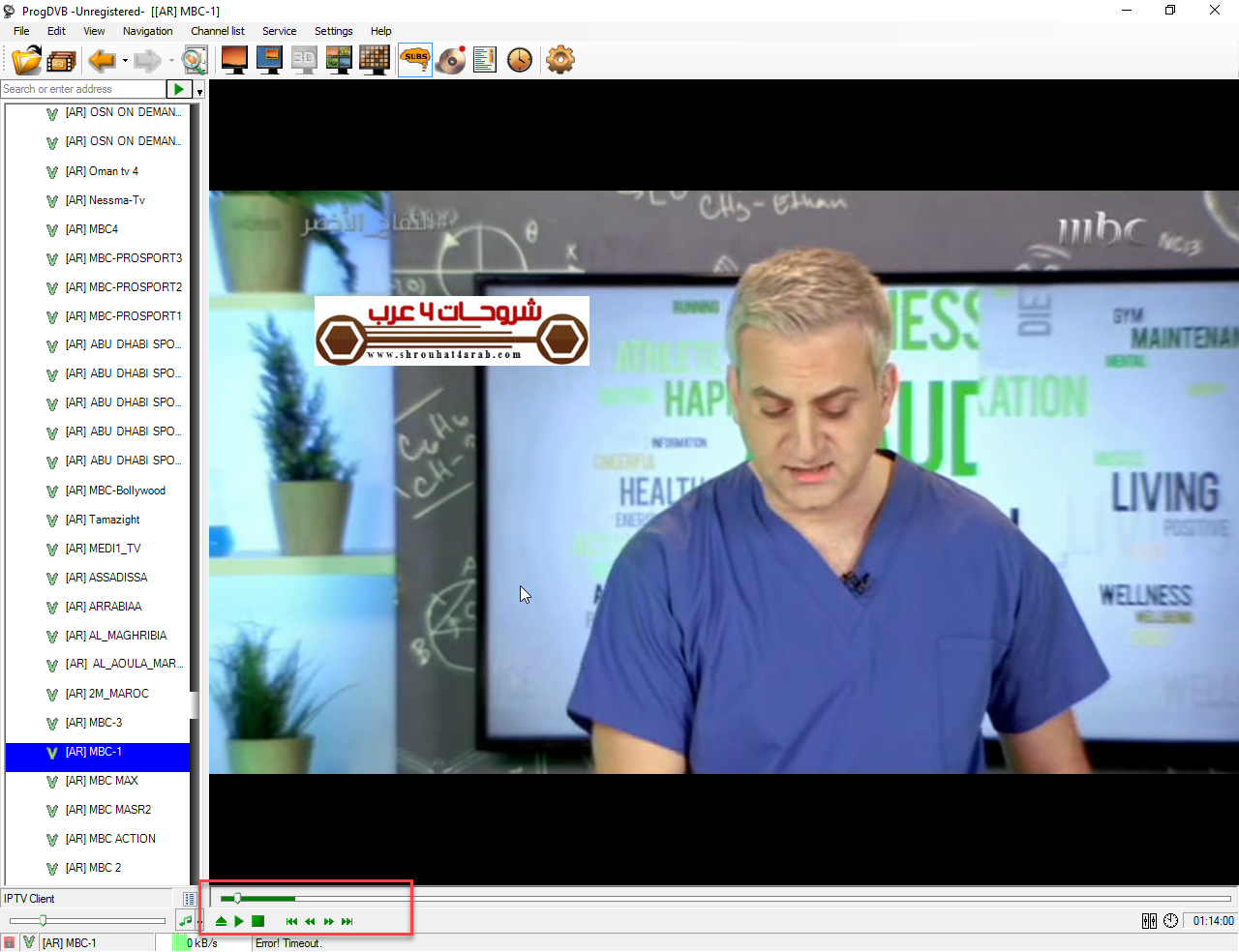Open the program guide info icon
1239x952 pixels.
[485, 60]
